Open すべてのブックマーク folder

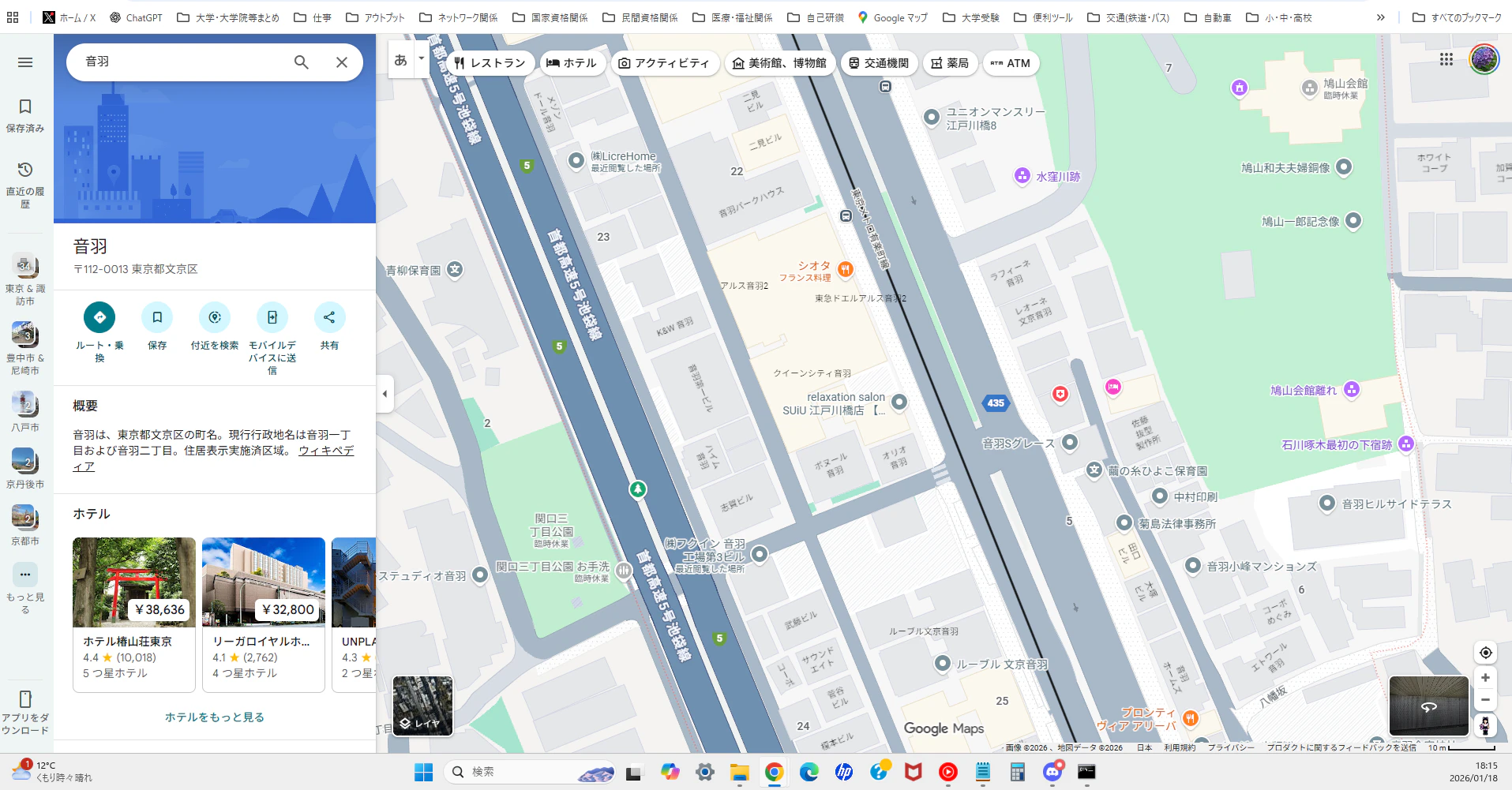click(x=1457, y=17)
